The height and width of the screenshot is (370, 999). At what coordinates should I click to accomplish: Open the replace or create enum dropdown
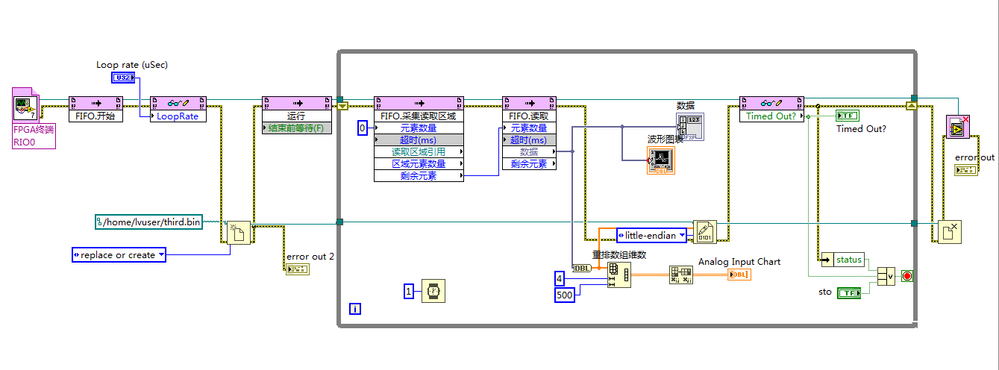[x=119, y=255]
